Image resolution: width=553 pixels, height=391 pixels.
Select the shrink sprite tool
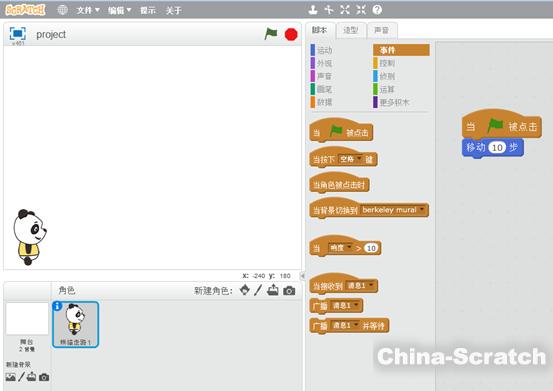(x=361, y=10)
